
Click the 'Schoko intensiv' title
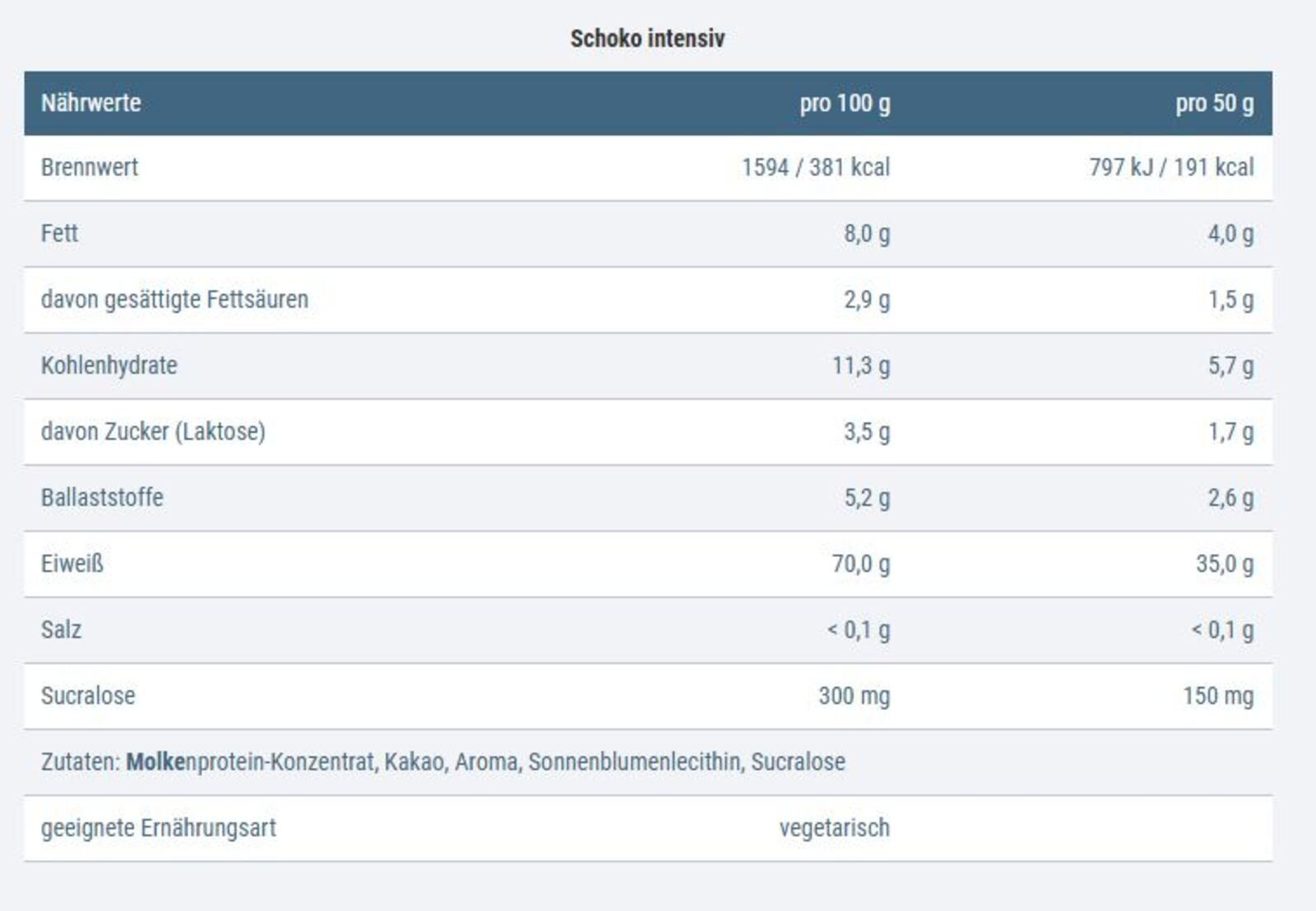pyautogui.click(x=647, y=39)
